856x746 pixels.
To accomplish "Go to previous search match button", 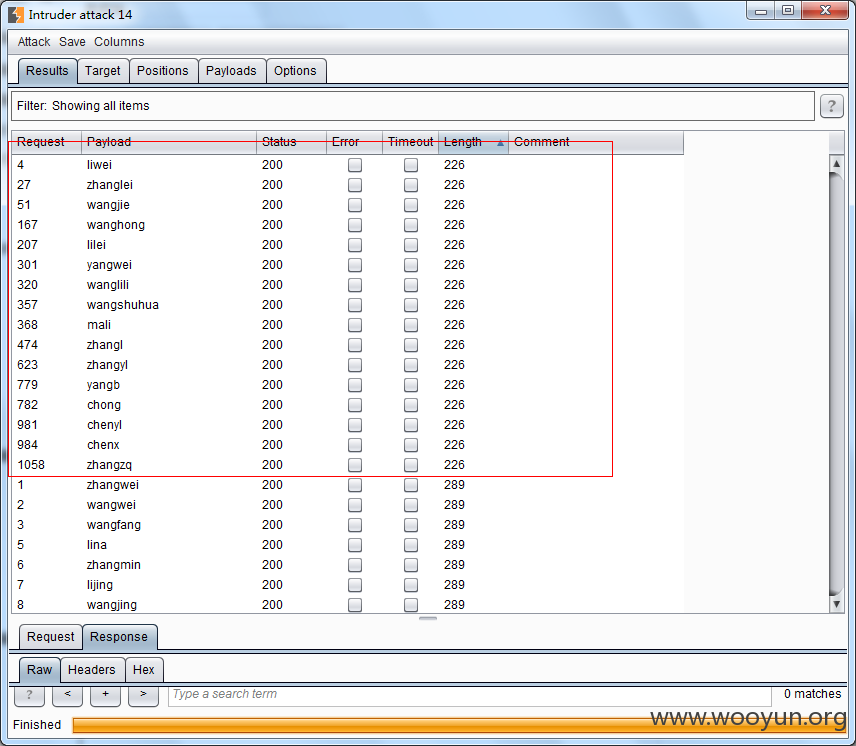I will tap(67, 695).
